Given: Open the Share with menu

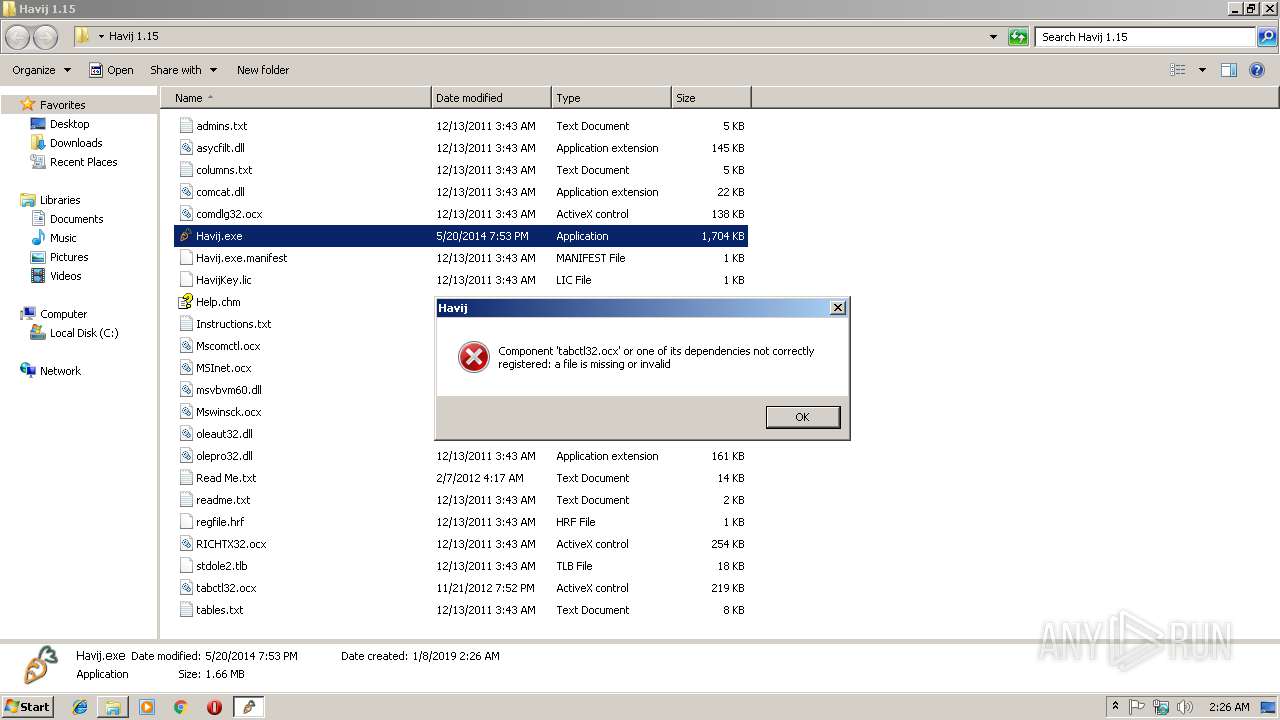Looking at the screenshot, I should (x=183, y=70).
